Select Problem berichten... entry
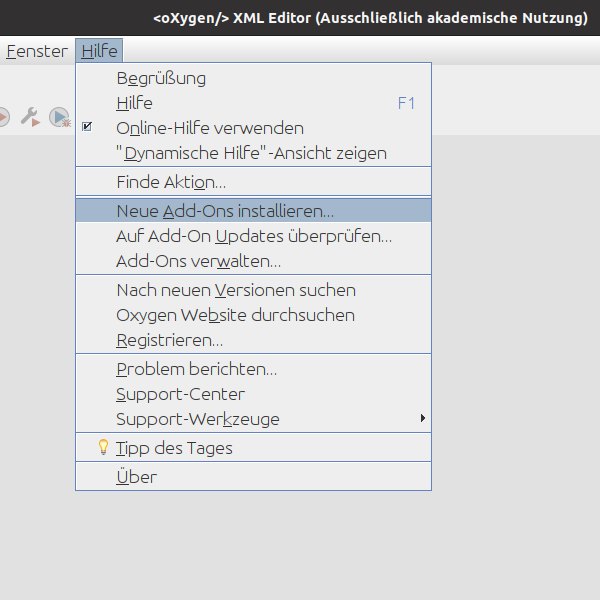 (x=196, y=369)
